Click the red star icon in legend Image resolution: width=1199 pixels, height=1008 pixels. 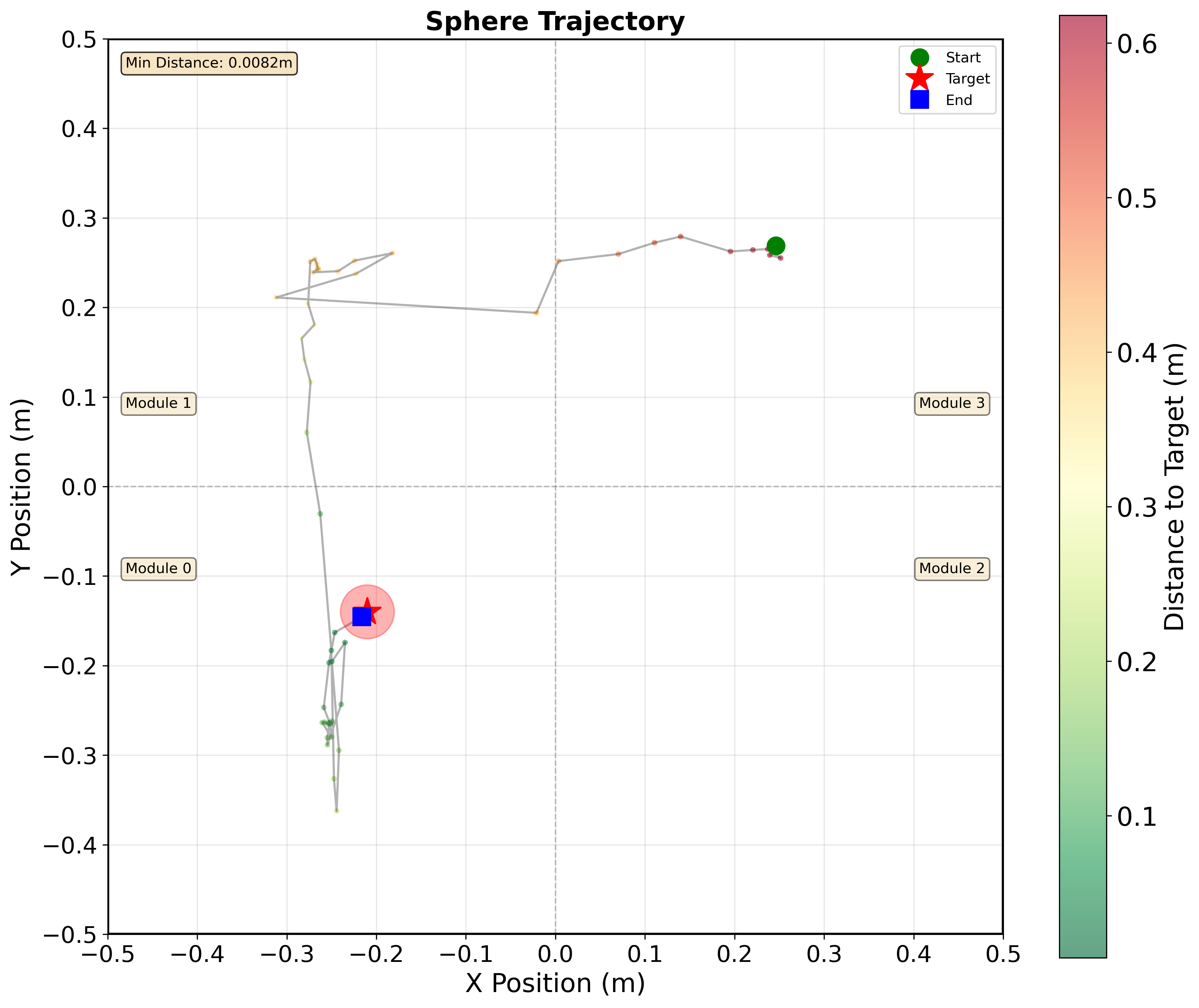tap(919, 78)
